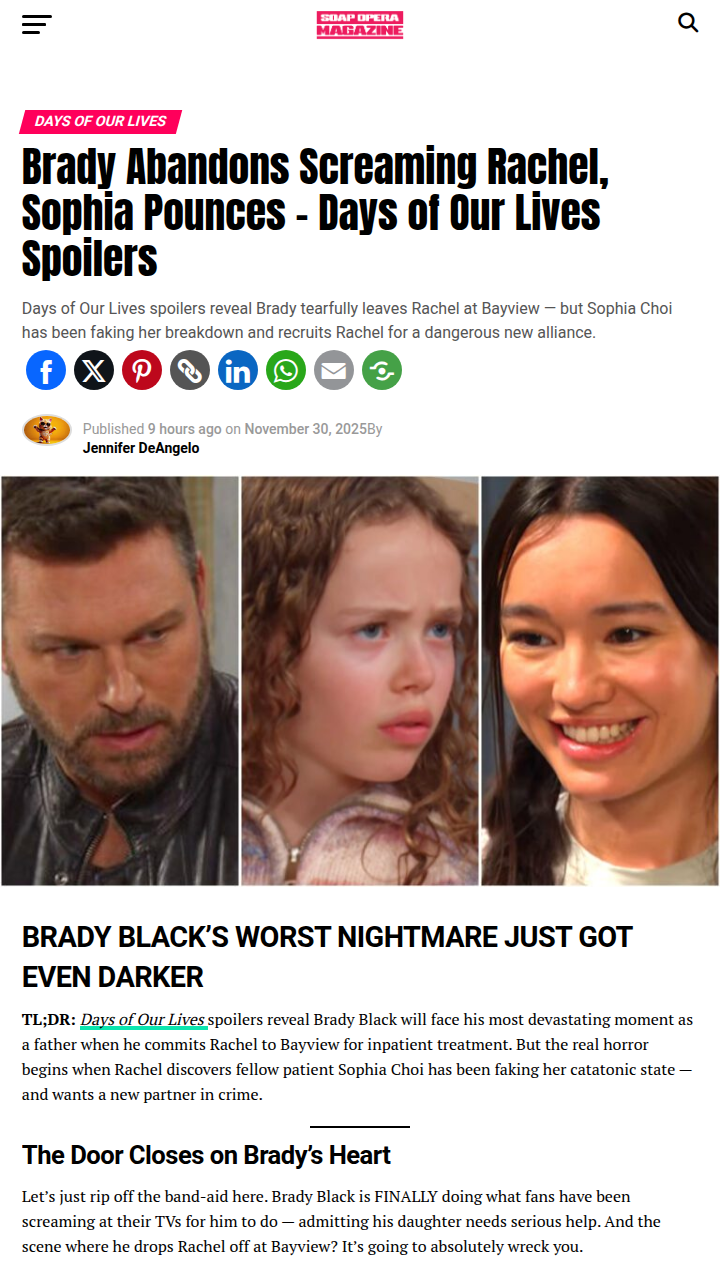Open the hamburger navigation menu
Viewport: 720px width, 1280px height.
pos(37,24)
